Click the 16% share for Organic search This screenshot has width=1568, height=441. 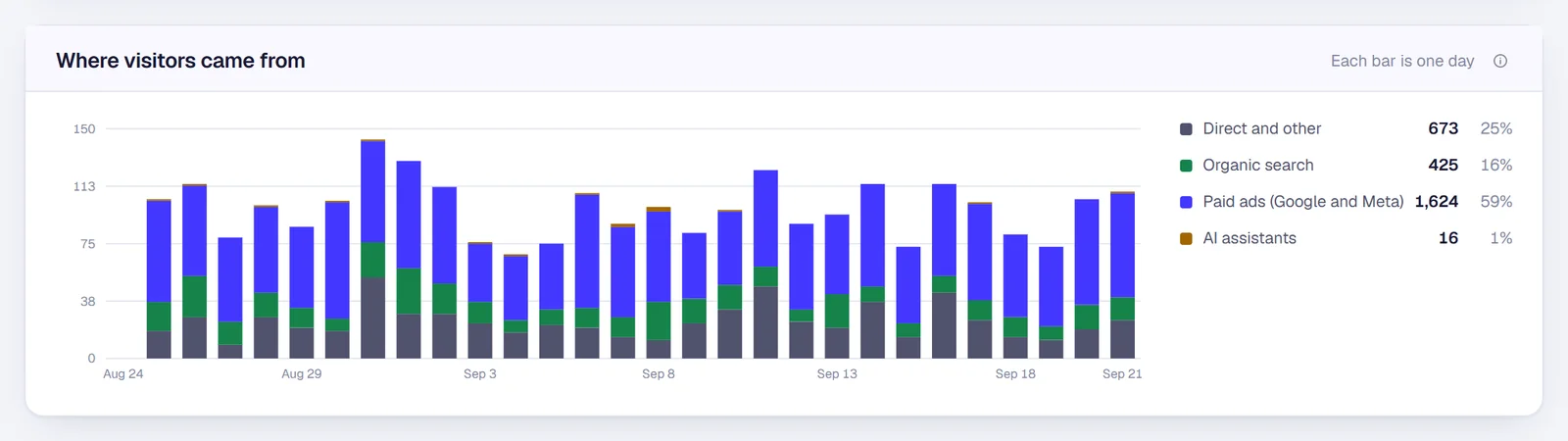click(x=1496, y=165)
